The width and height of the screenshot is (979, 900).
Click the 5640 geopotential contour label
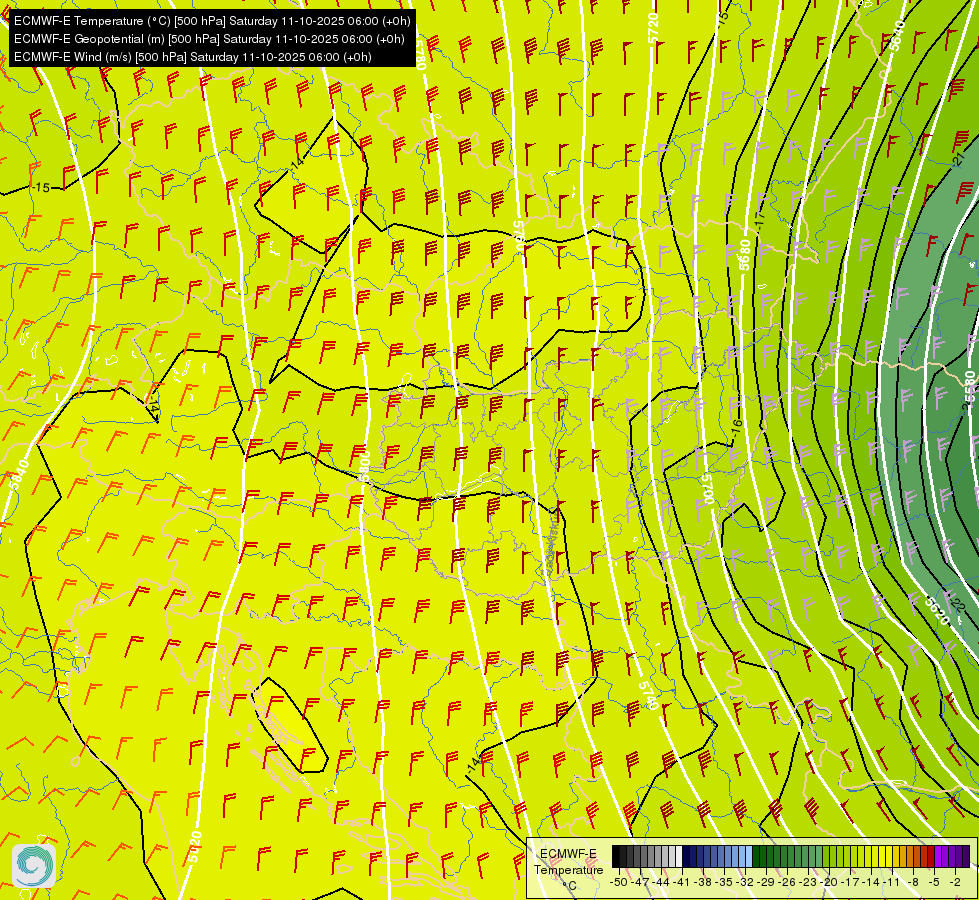click(x=897, y=36)
